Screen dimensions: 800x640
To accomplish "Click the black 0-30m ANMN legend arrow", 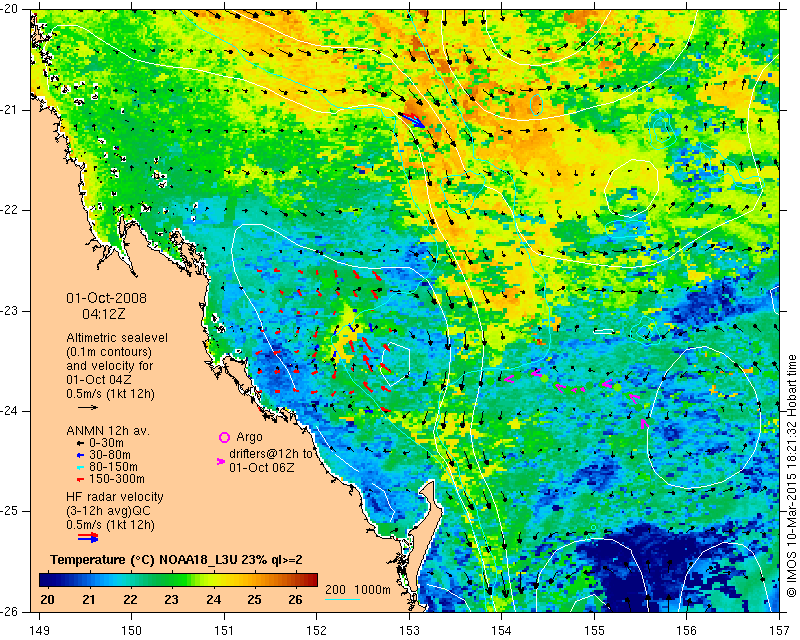I will pos(80,443).
